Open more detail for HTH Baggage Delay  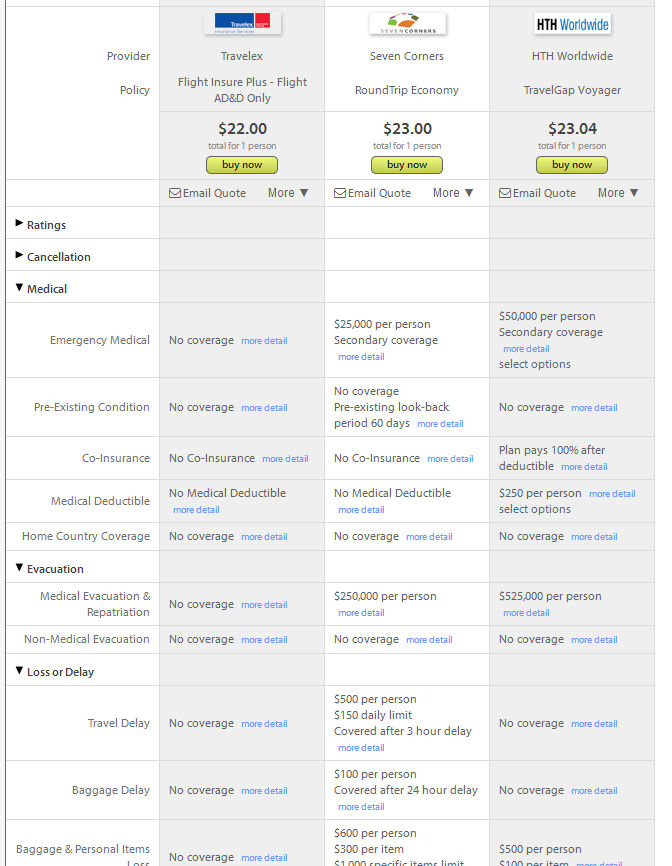coord(594,790)
